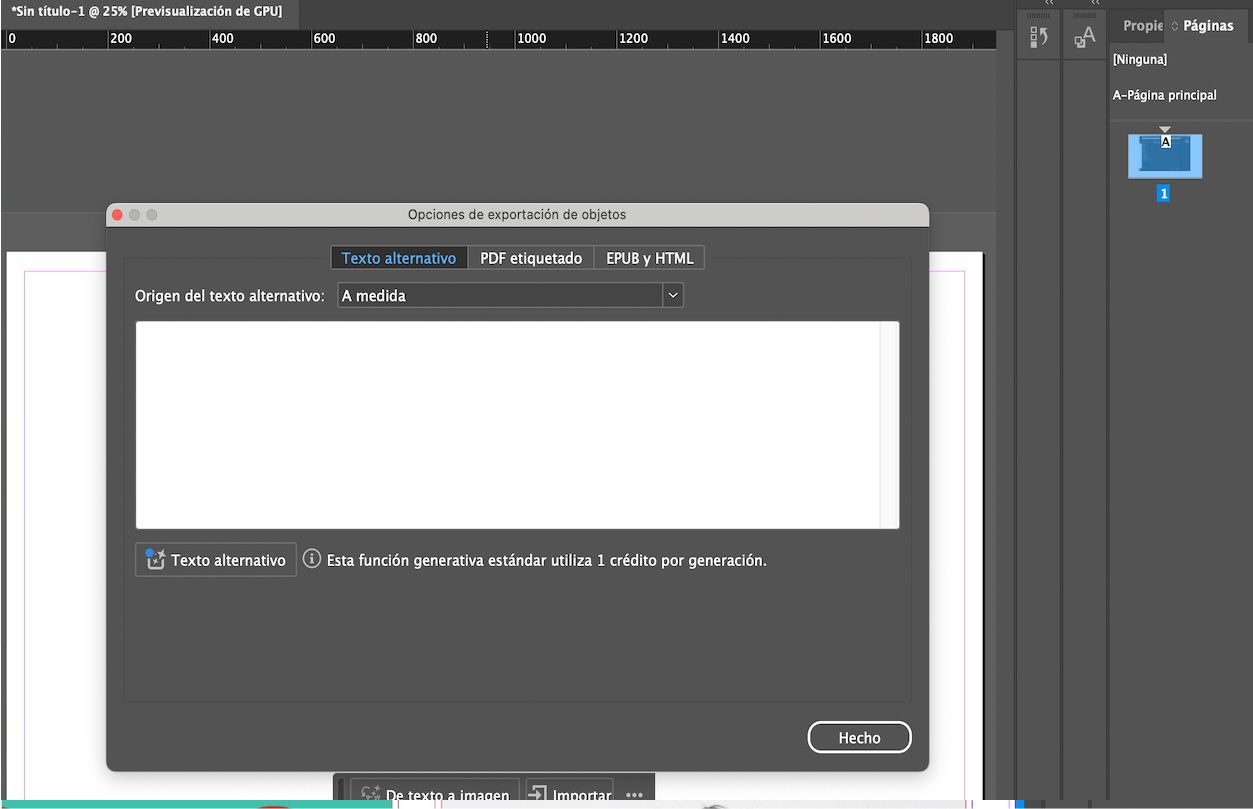
Task: Switch to the EPUB y HTML tab
Action: coord(649,257)
